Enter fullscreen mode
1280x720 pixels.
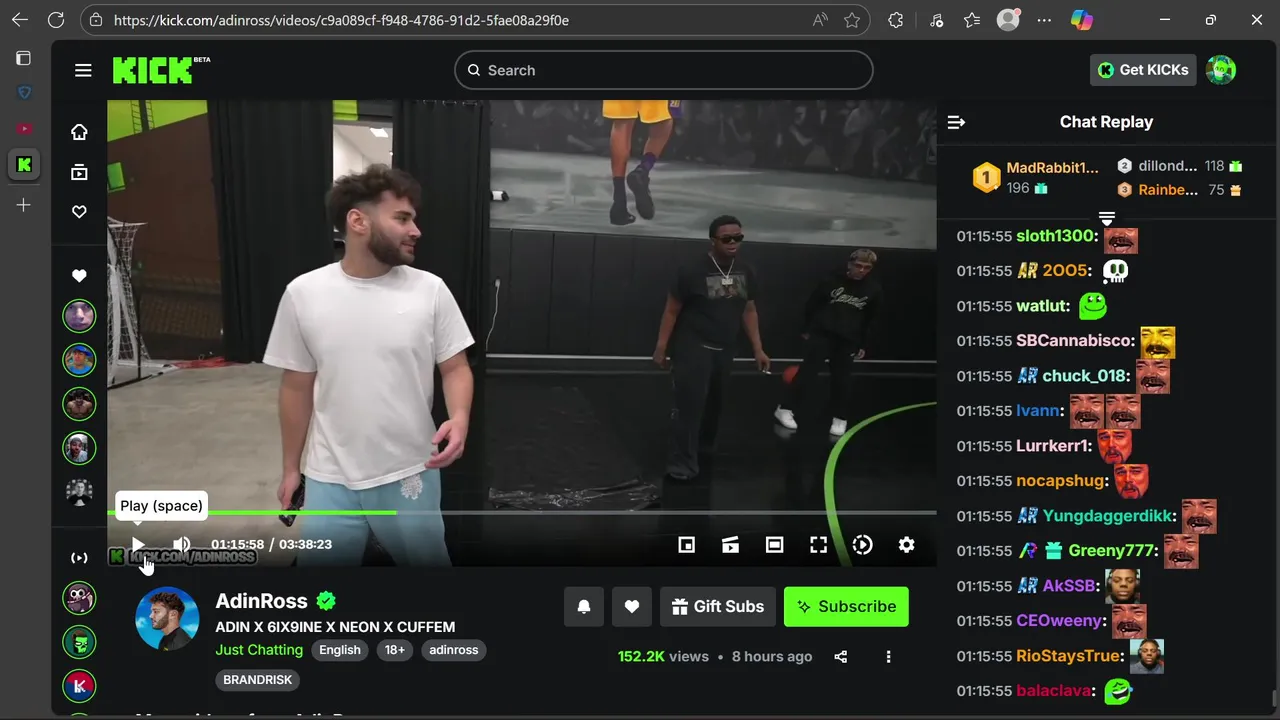(x=818, y=545)
